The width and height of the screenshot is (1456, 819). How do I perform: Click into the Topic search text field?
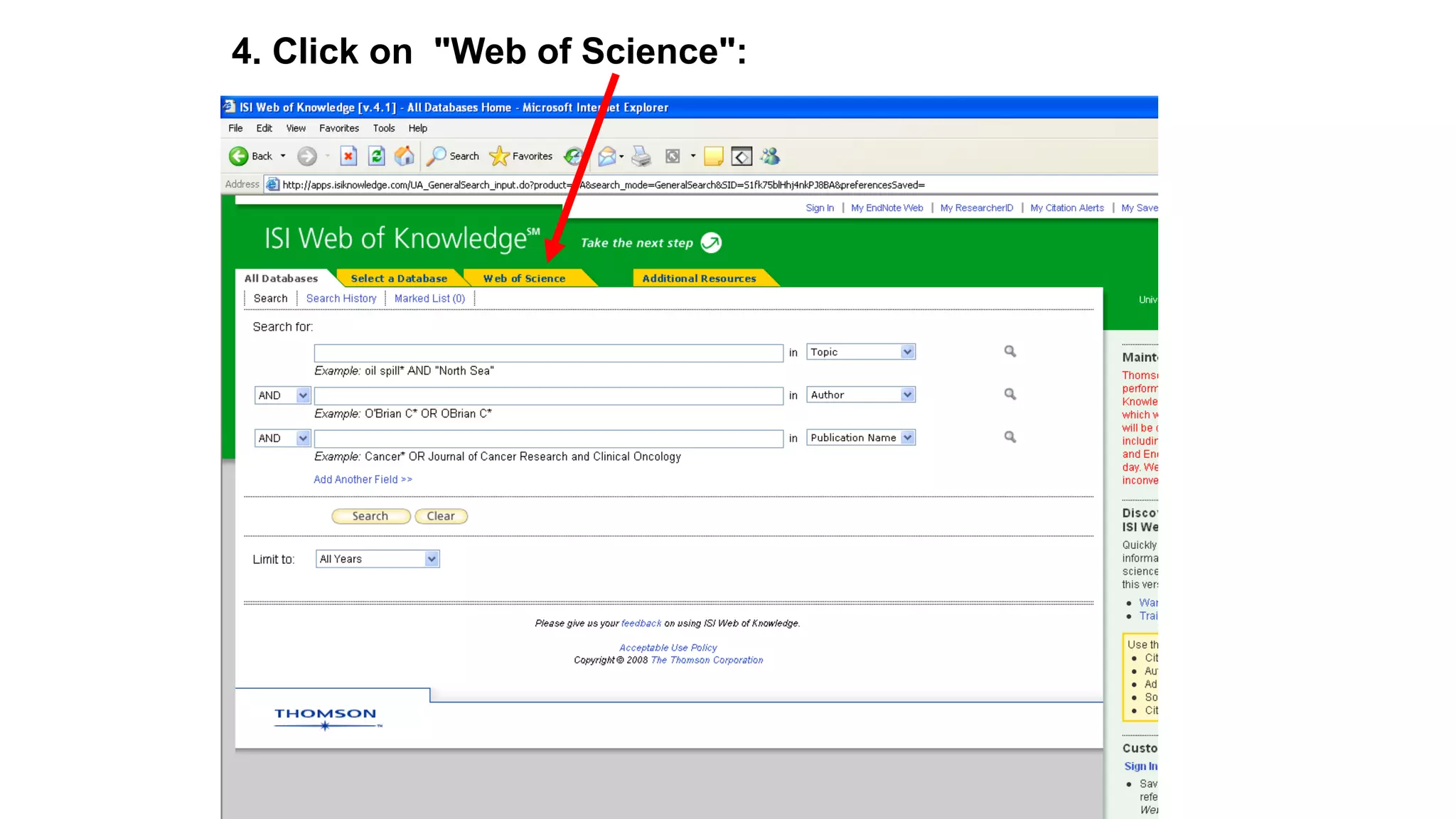(548, 353)
